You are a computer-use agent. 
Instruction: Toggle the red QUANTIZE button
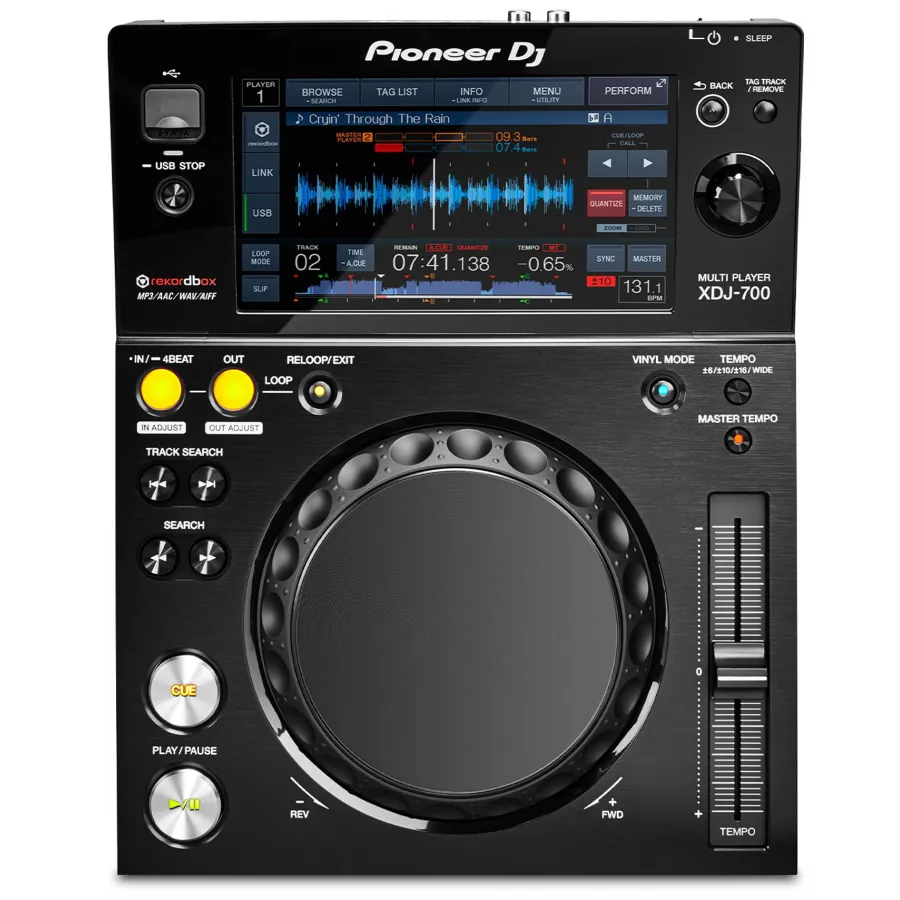(606, 203)
